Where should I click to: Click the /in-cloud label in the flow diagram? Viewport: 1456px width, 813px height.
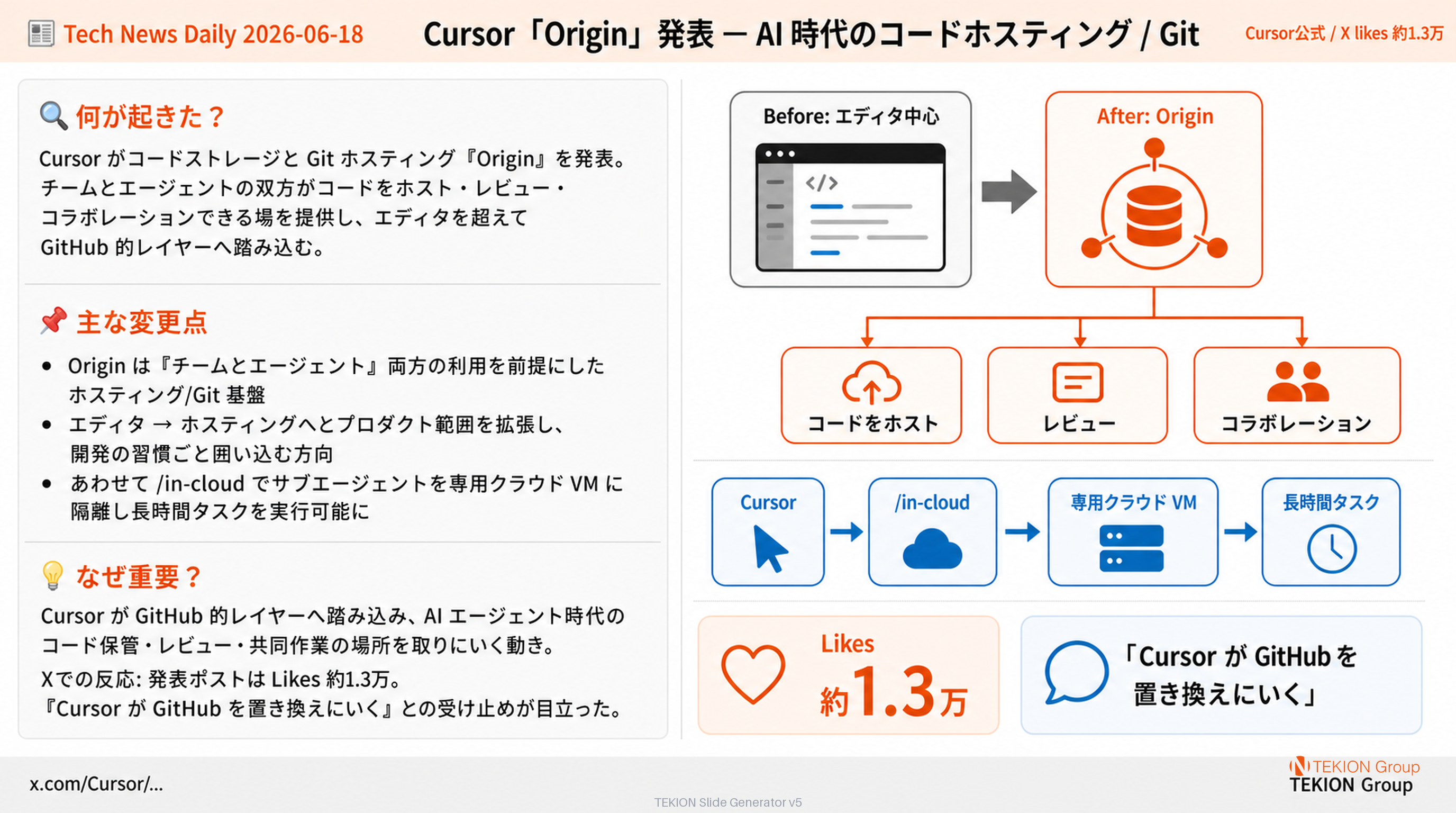click(x=932, y=502)
